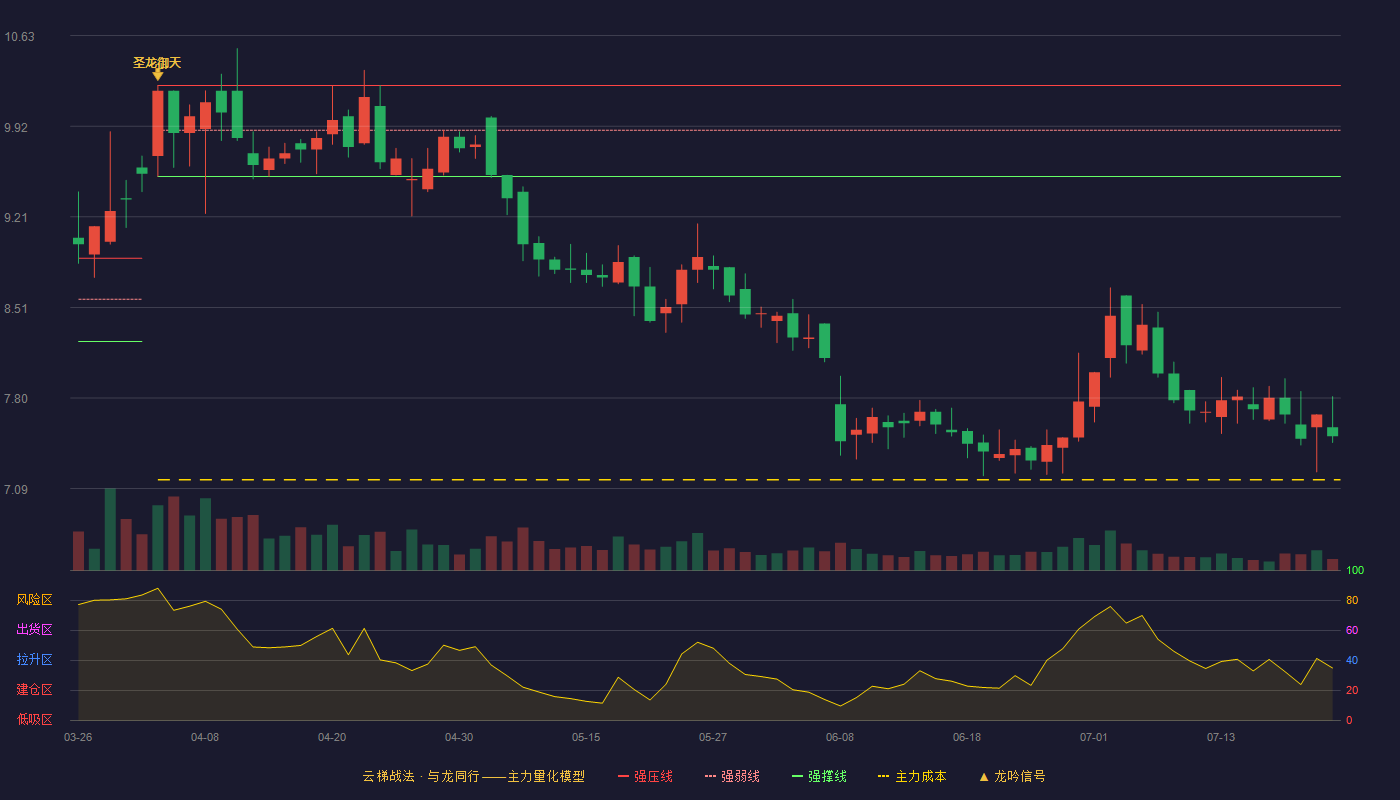Click the 拉升区 zone label
The image size is (1400, 800).
click(x=34, y=660)
